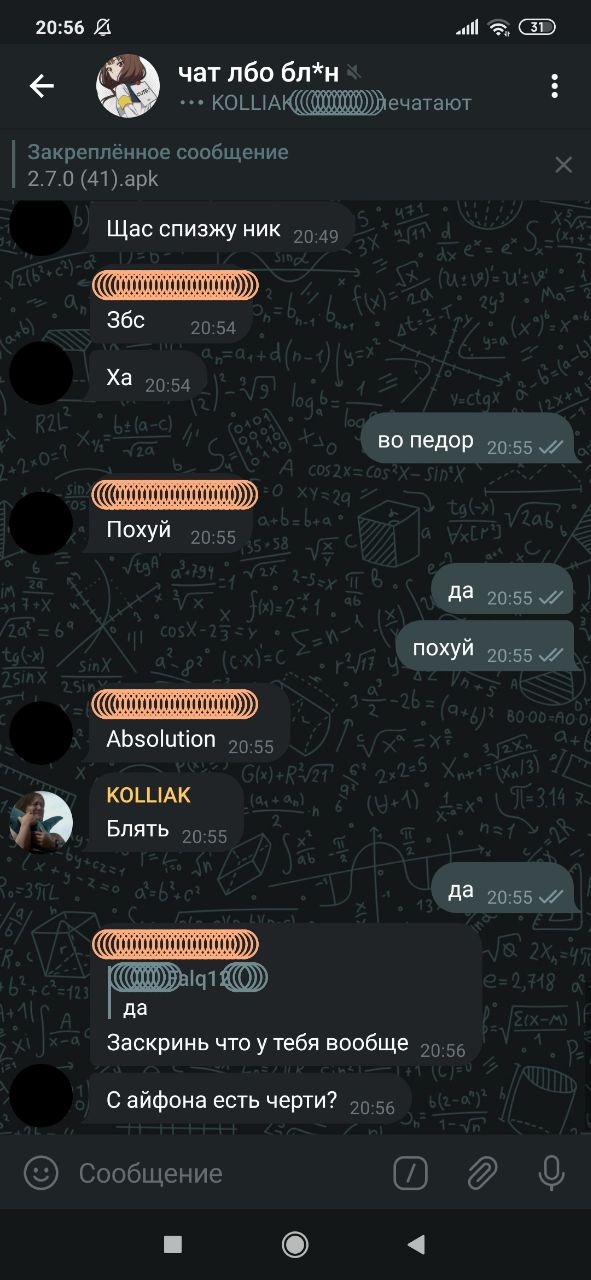The image size is (591, 1280).
Task: Tap the KOLLIAK sender name
Action: (148, 795)
